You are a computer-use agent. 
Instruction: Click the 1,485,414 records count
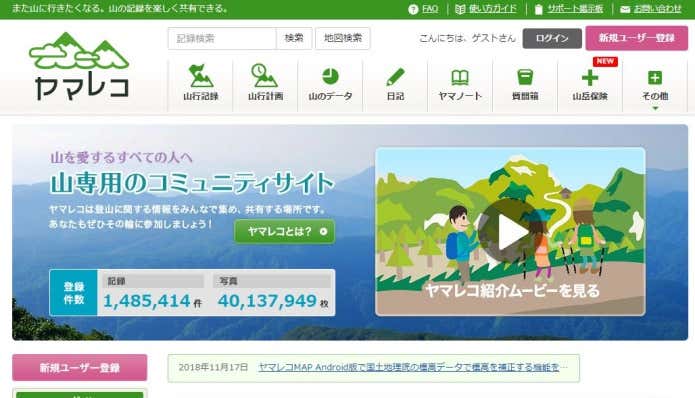pos(147,301)
